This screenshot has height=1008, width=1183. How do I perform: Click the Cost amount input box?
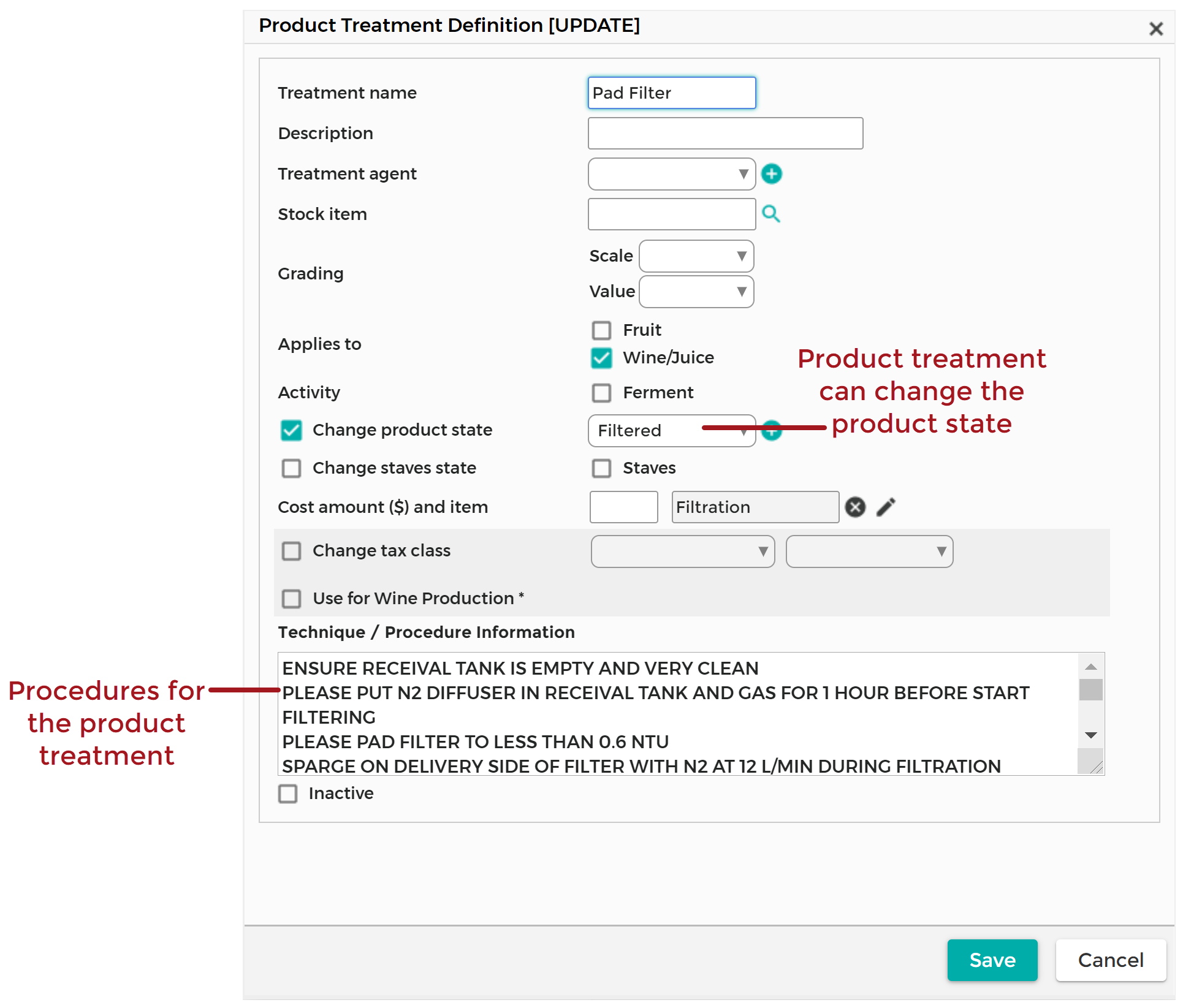[x=623, y=507]
